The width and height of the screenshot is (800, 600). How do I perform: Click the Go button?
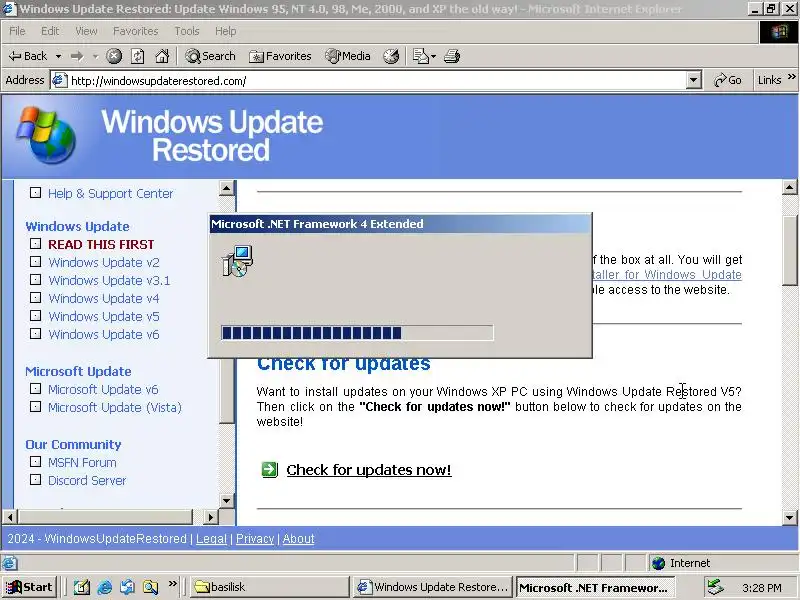(x=728, y=80)
